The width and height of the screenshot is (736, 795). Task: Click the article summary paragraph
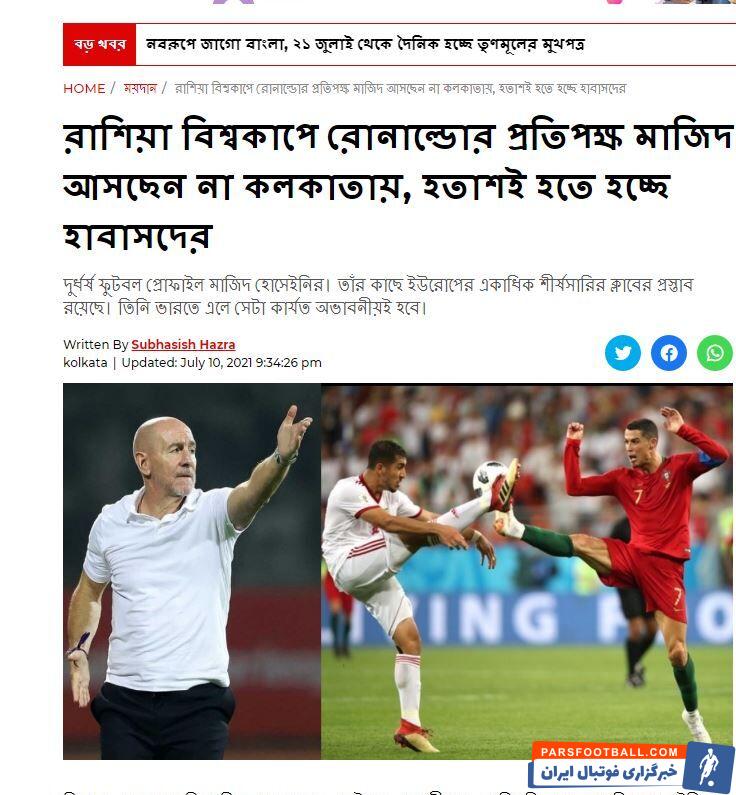point(378,296)
